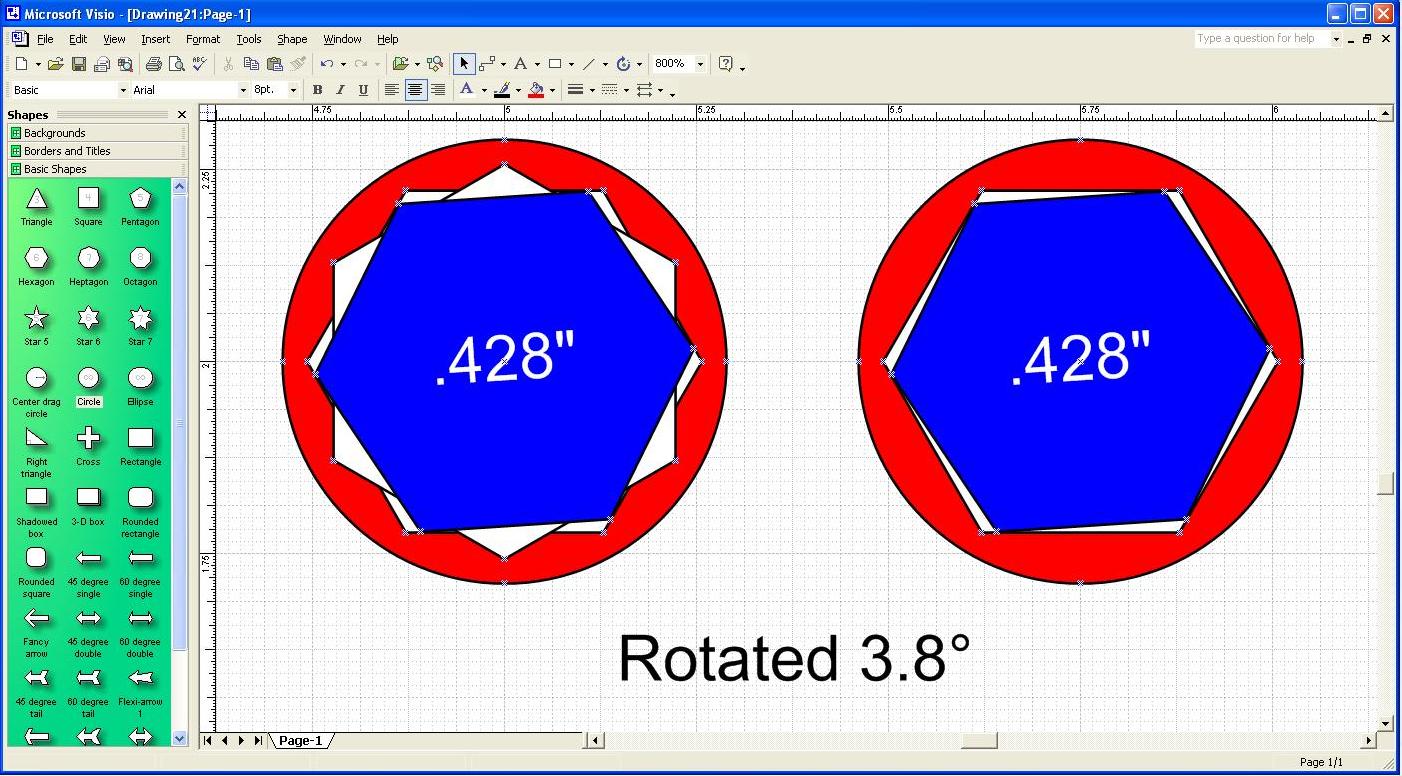Click the Fill Color bucket swatch
Image resolution: width=1402 pixels, height=776 pixels.
point(536,90)
